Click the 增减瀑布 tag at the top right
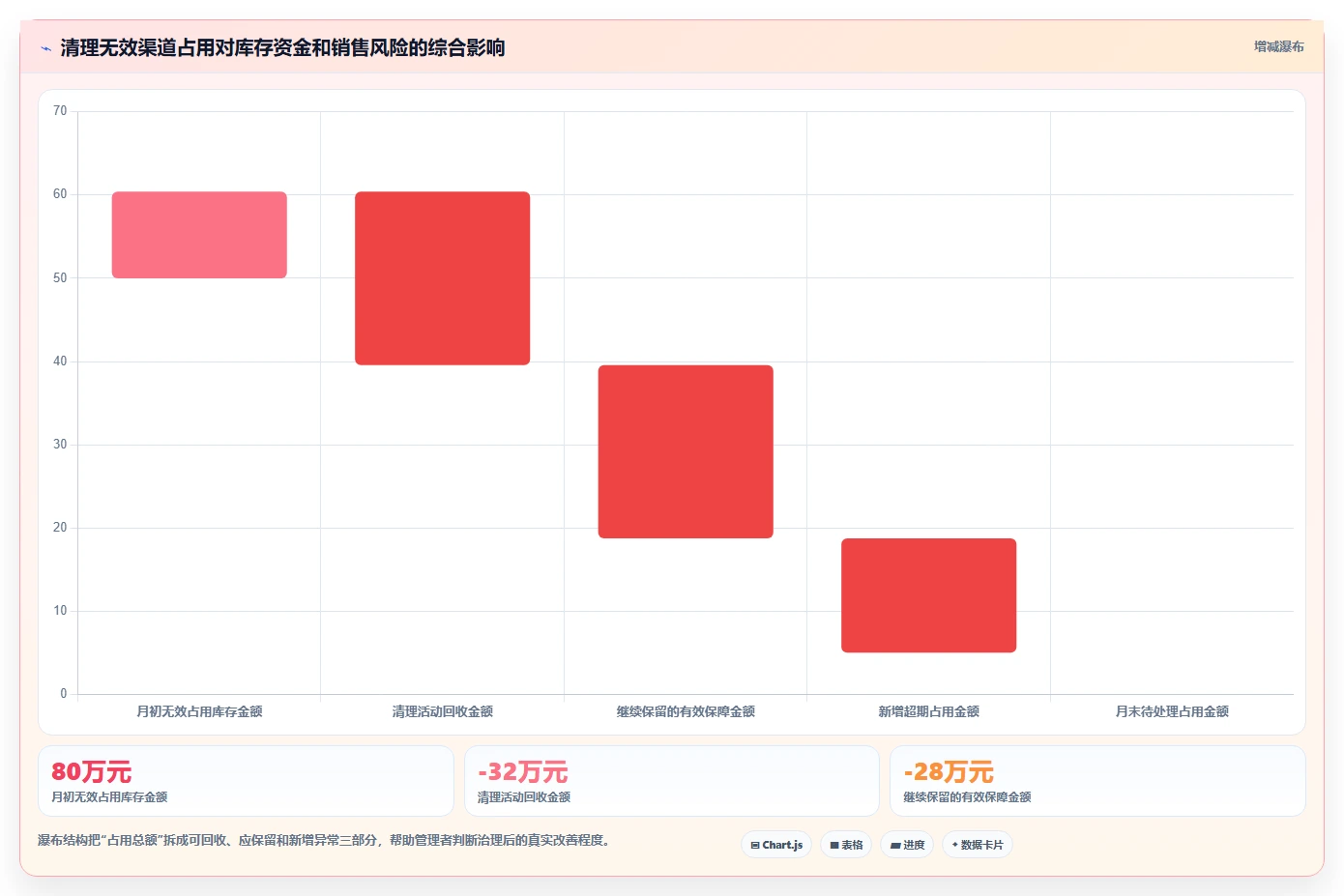This screenshot has height=896, width=1344. point(1278,46)
